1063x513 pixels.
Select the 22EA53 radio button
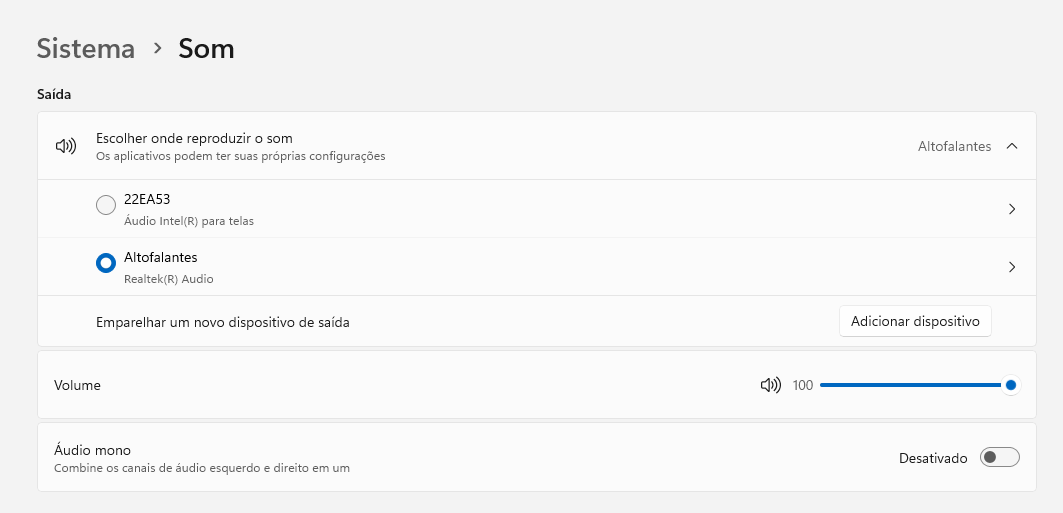[106, 205]
